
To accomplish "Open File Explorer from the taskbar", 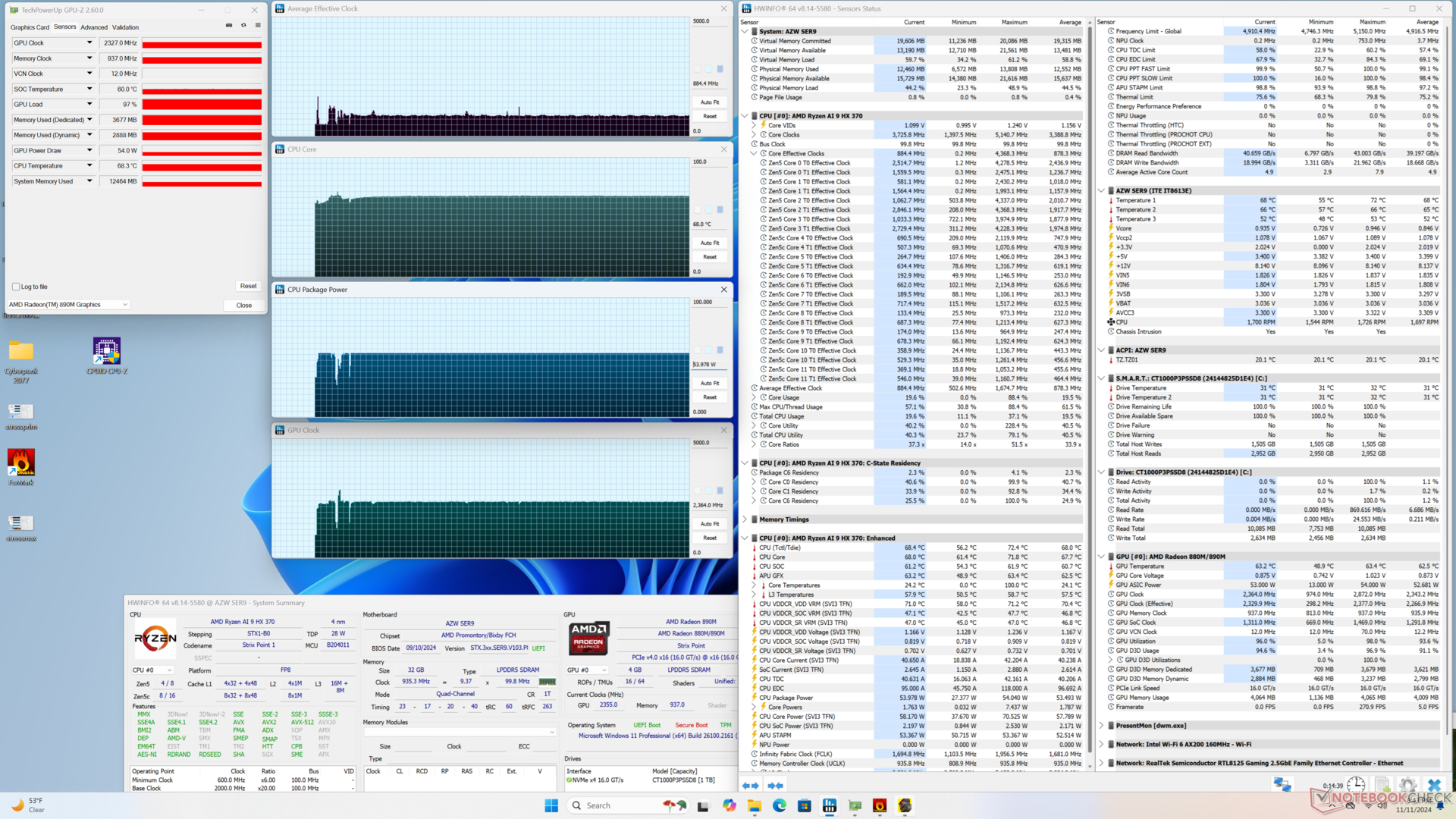I will click(754, 805).
